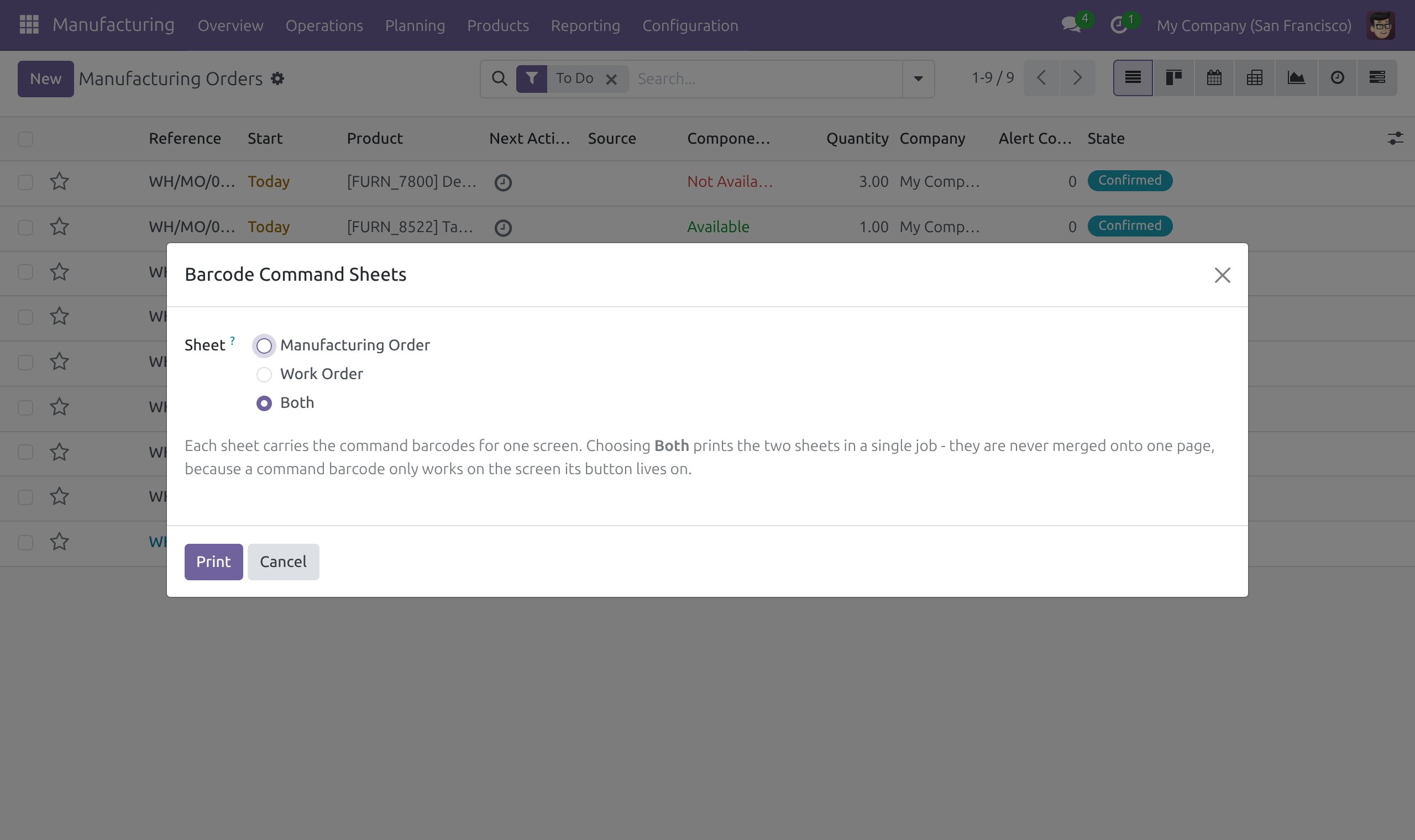
Task: Click the user avatar in top bar
Action: point(1381,25)
